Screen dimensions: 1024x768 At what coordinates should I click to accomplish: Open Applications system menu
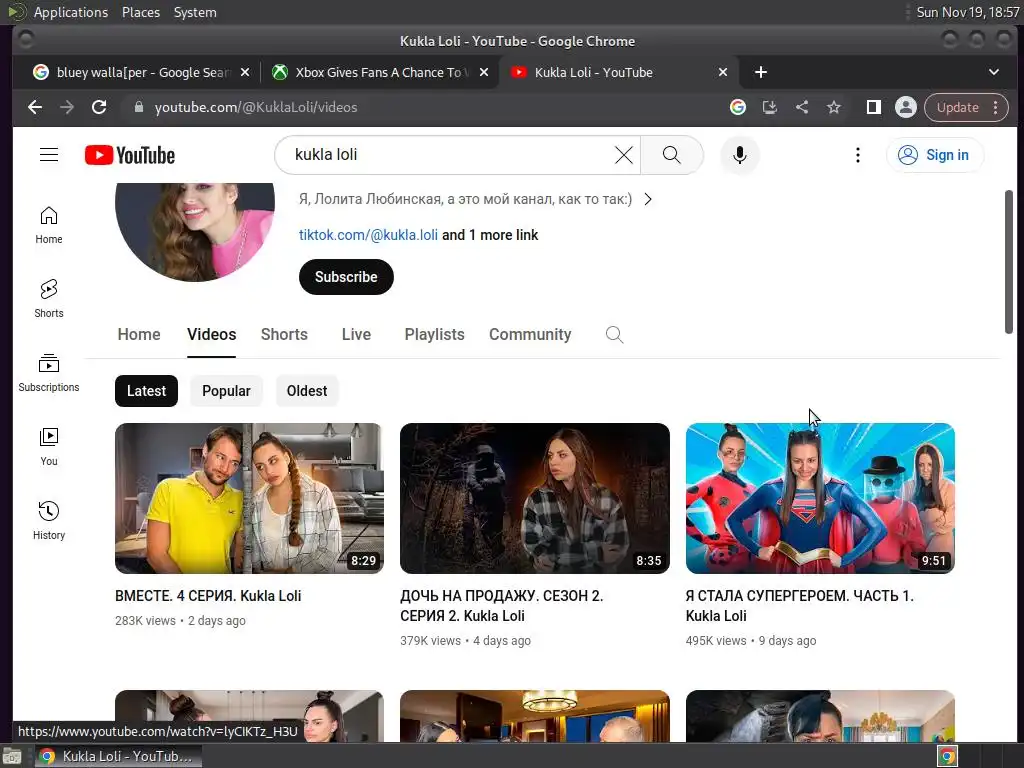click(71, 12)
